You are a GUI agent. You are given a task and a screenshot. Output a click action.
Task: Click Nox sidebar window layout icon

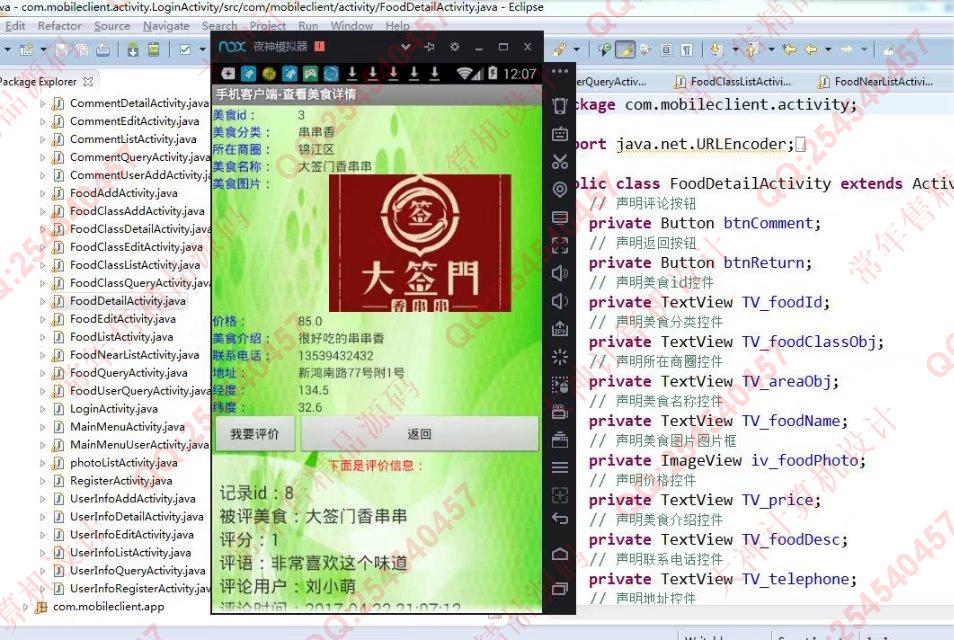(560, 218)
